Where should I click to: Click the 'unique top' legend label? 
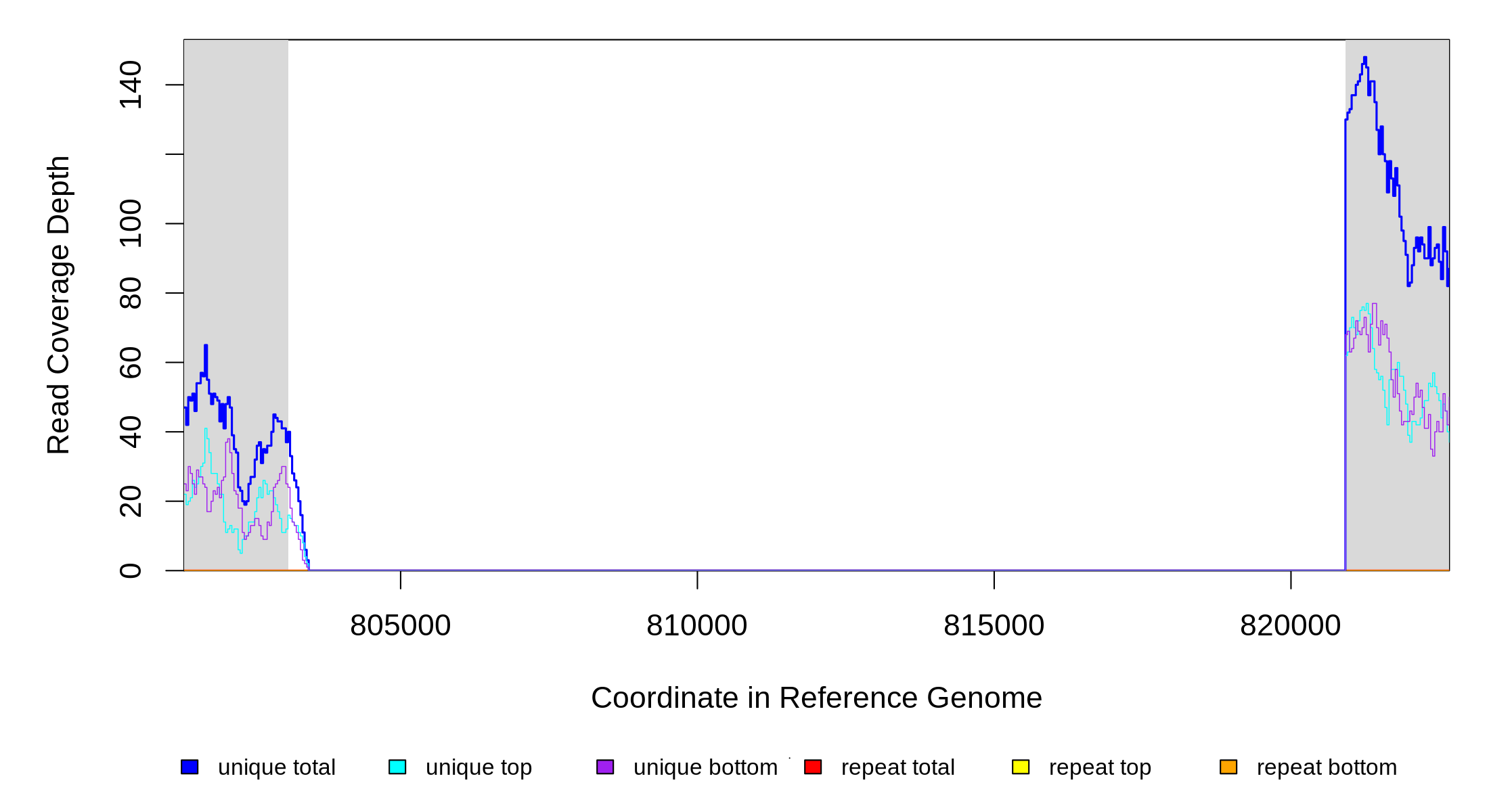479,767
